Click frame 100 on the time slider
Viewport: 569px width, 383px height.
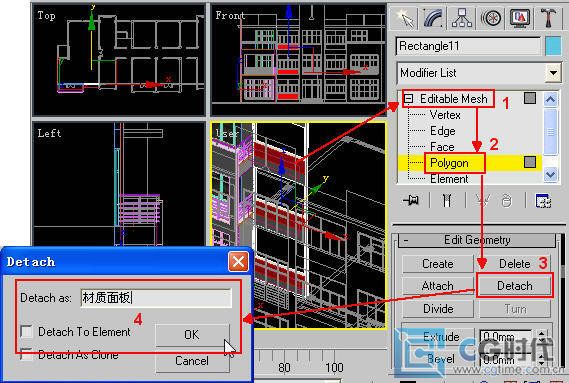tap(334, 368)
